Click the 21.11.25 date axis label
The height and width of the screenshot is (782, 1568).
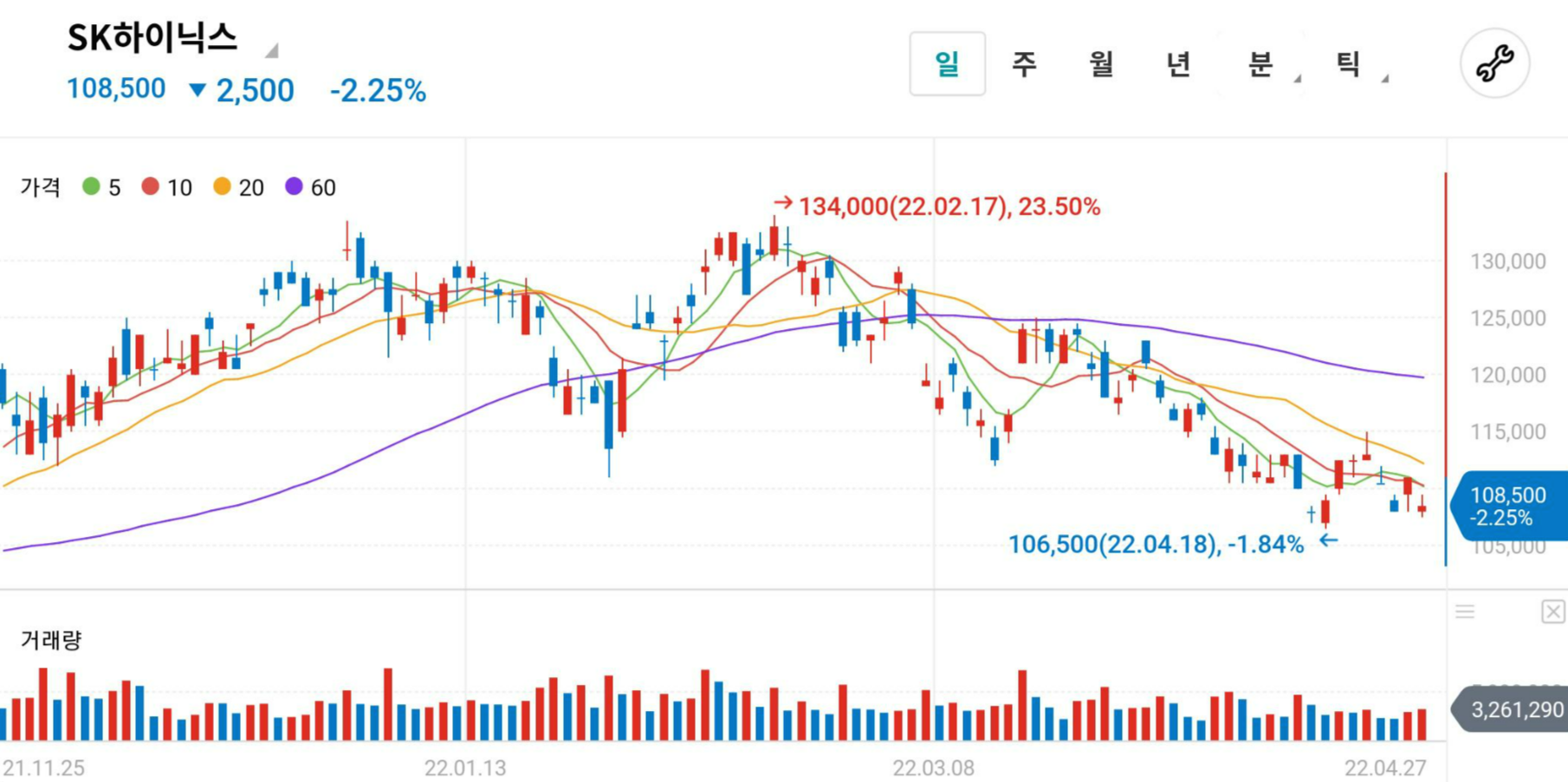click(44, 767)
